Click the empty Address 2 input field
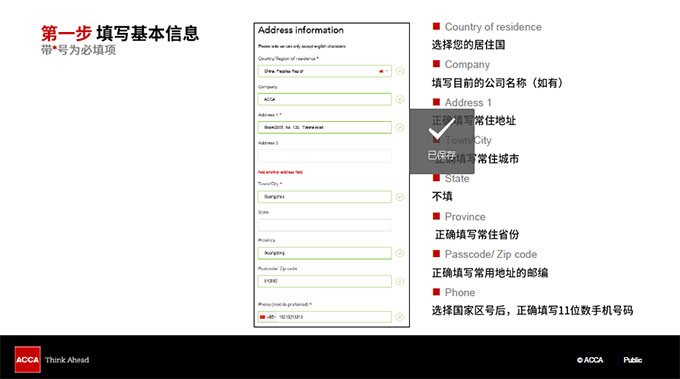 (324, 156)
